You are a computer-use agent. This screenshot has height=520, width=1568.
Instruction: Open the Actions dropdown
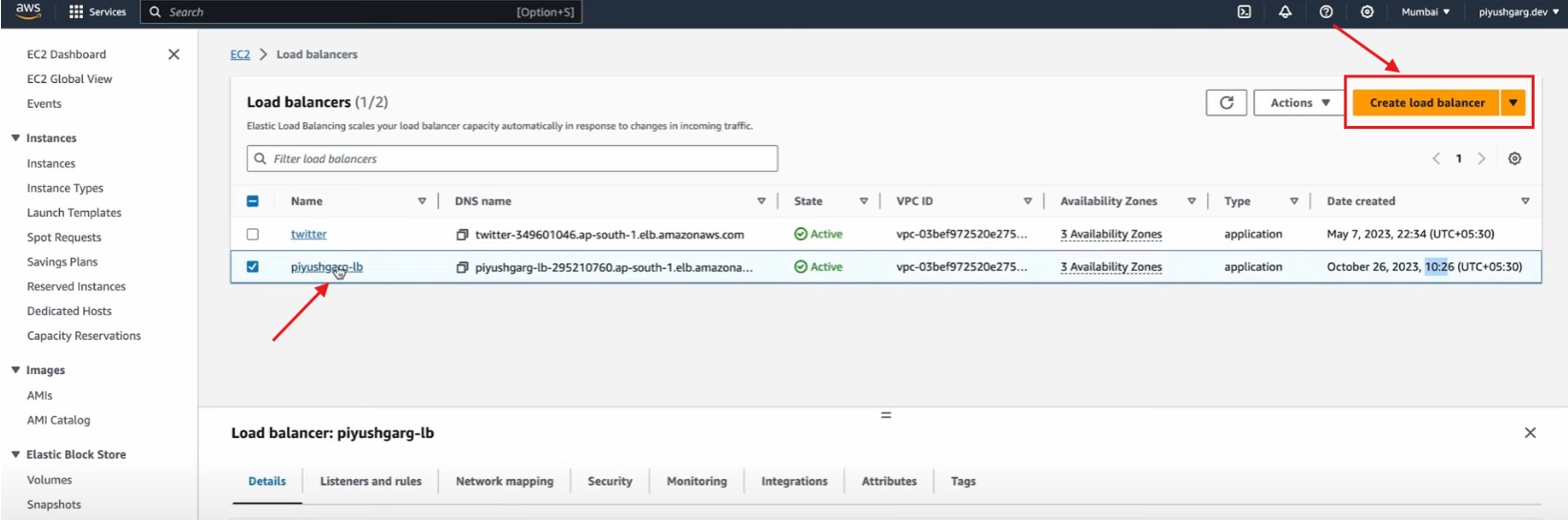[1299, 103]
